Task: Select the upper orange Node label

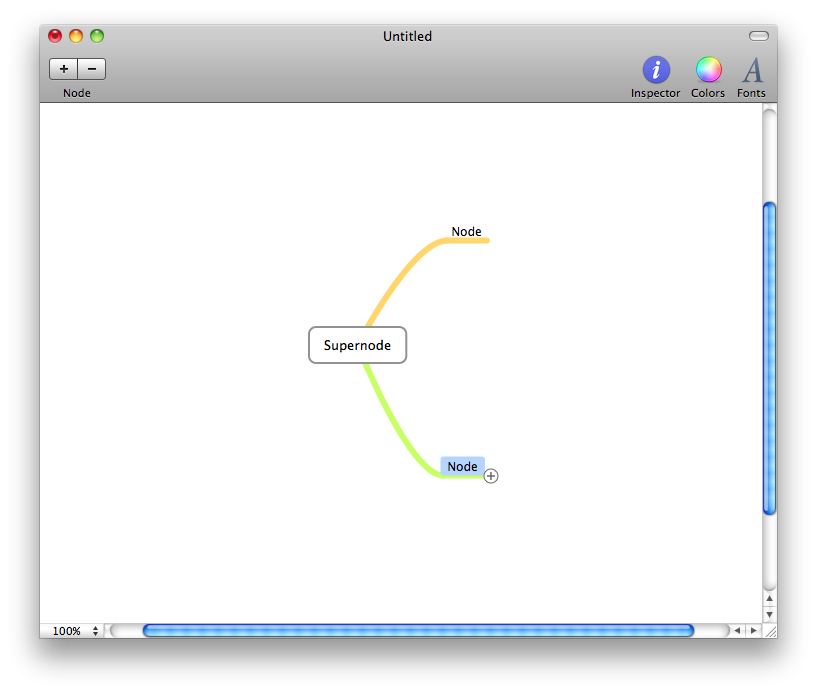Action: [466, 231]
